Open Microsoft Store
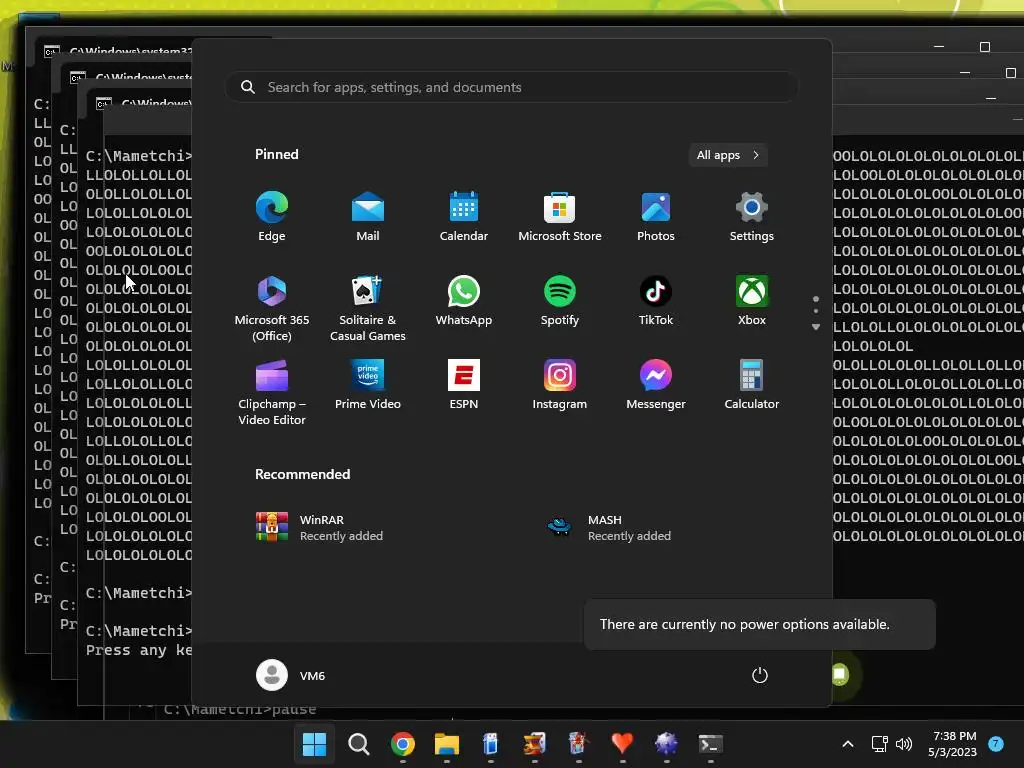 560,217
